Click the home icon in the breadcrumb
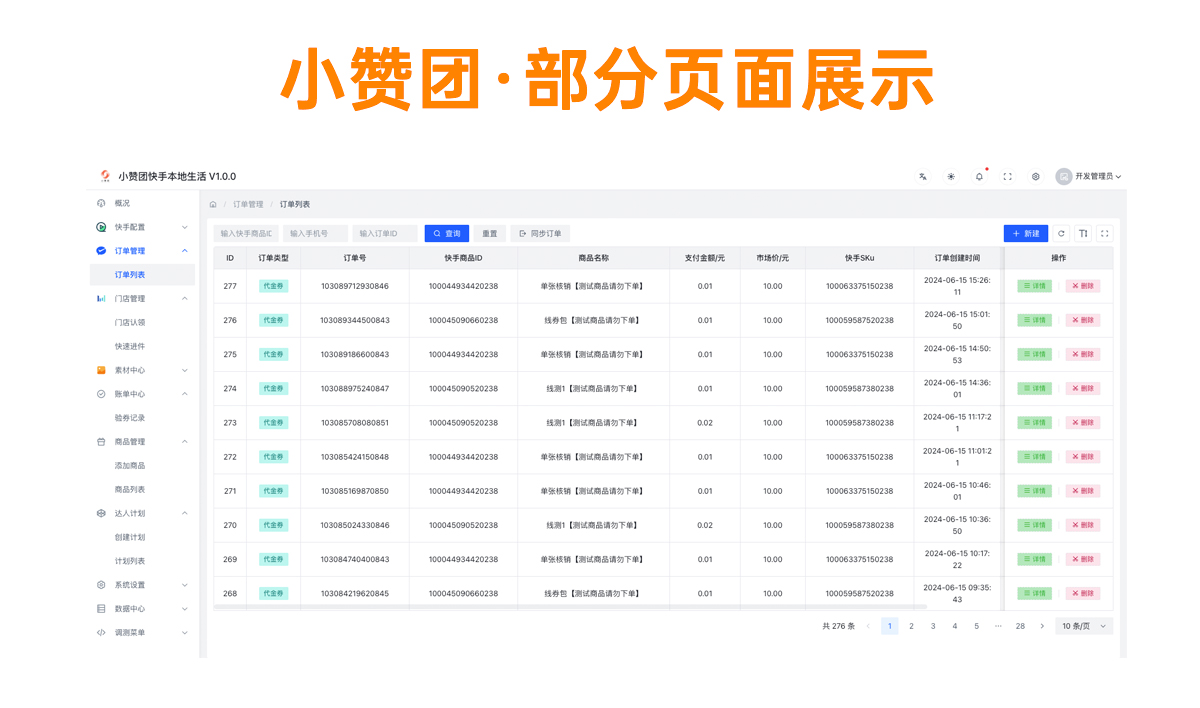Viewport: 1200px width, 708px height. point(213,204)
